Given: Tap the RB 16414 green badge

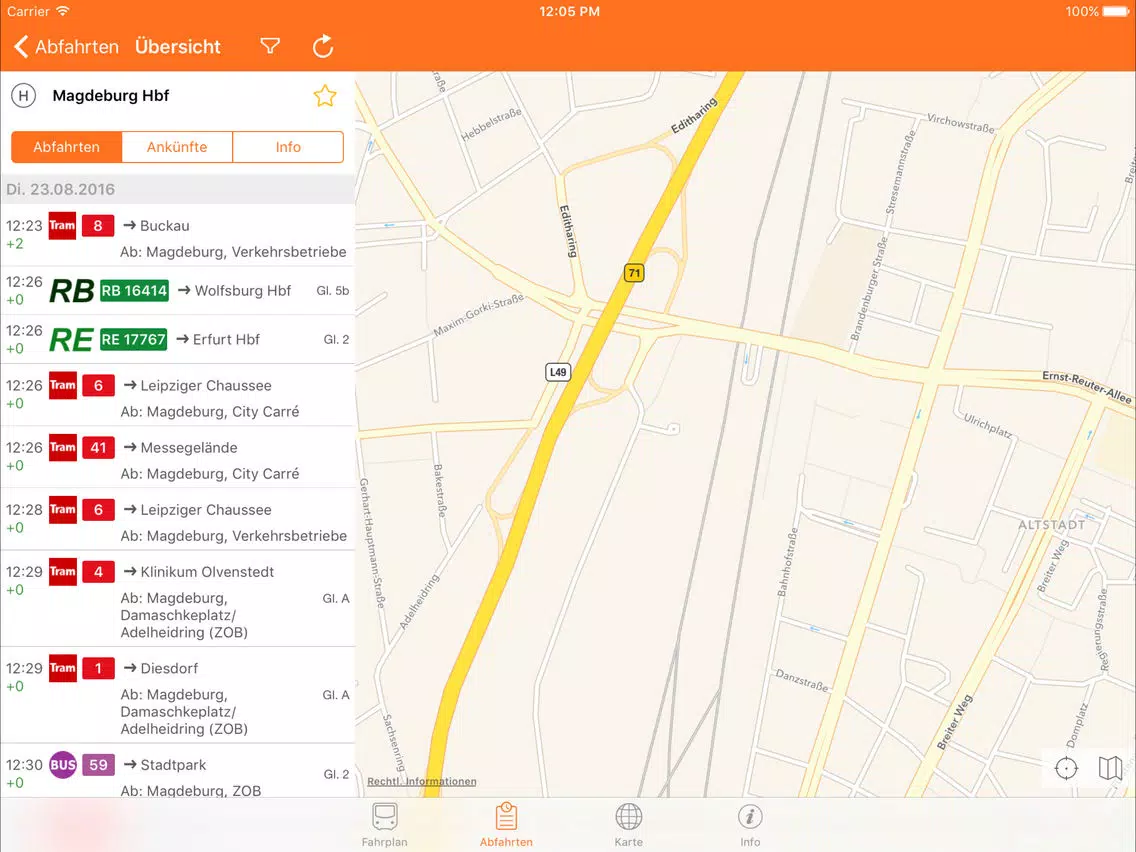Looking at the screenshot, I should pyautogui.click(x=134, y=291).
